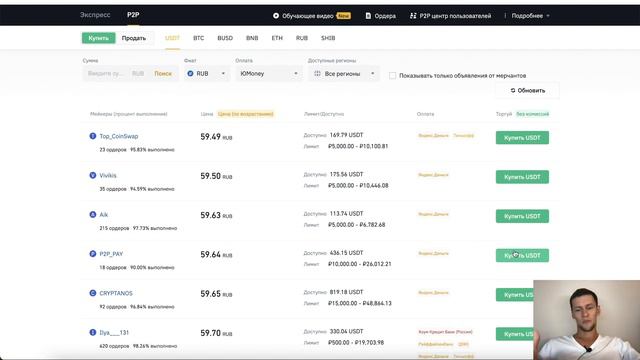Image resolution: width=640 pixels, height=360 pixels.
Task: Click the RUB currency icon in fiat selector
Action: [x=190, y=73]
